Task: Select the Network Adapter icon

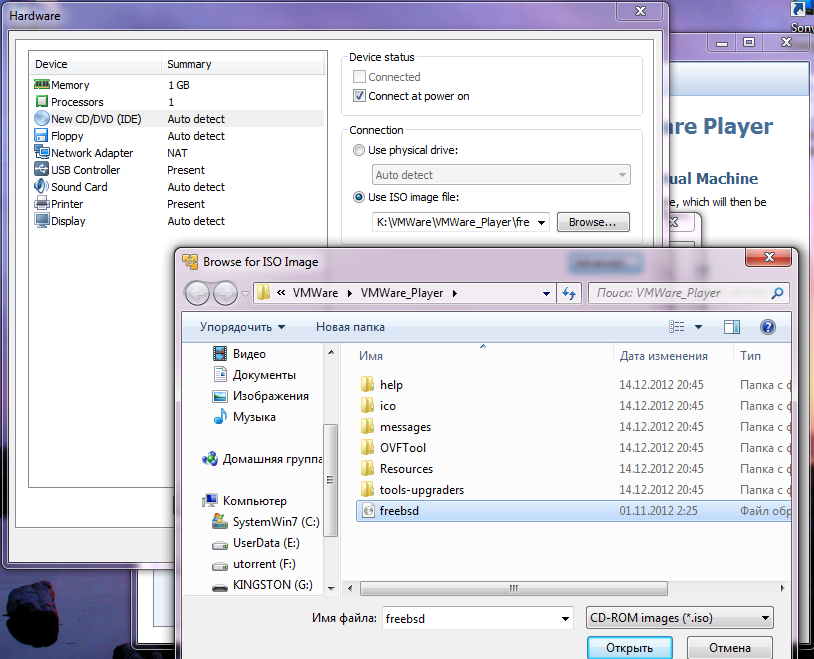Action: (42, 152)
